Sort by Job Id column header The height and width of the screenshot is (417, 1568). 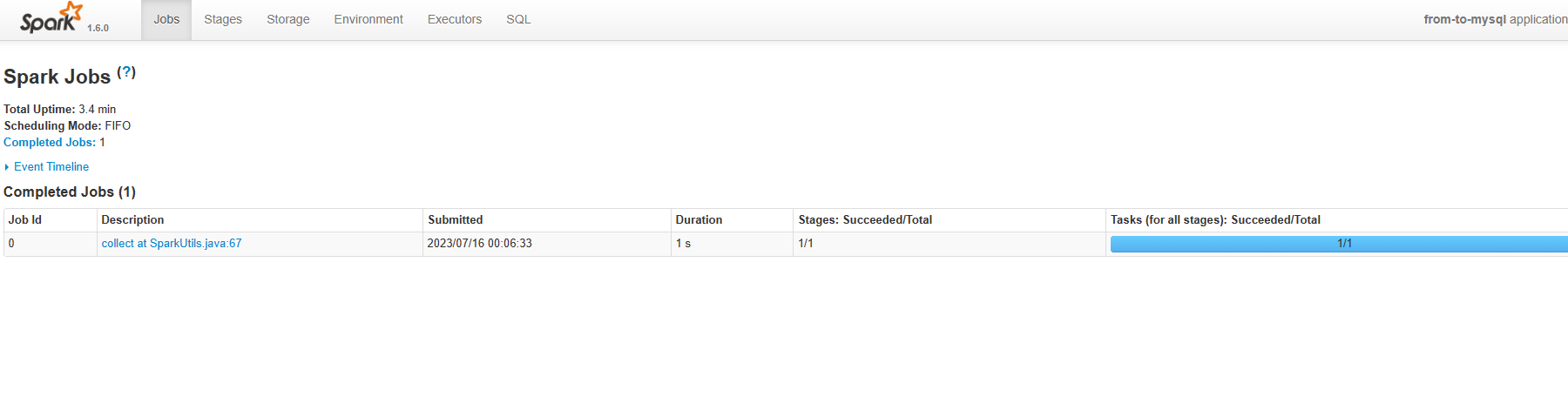[25, 220]
